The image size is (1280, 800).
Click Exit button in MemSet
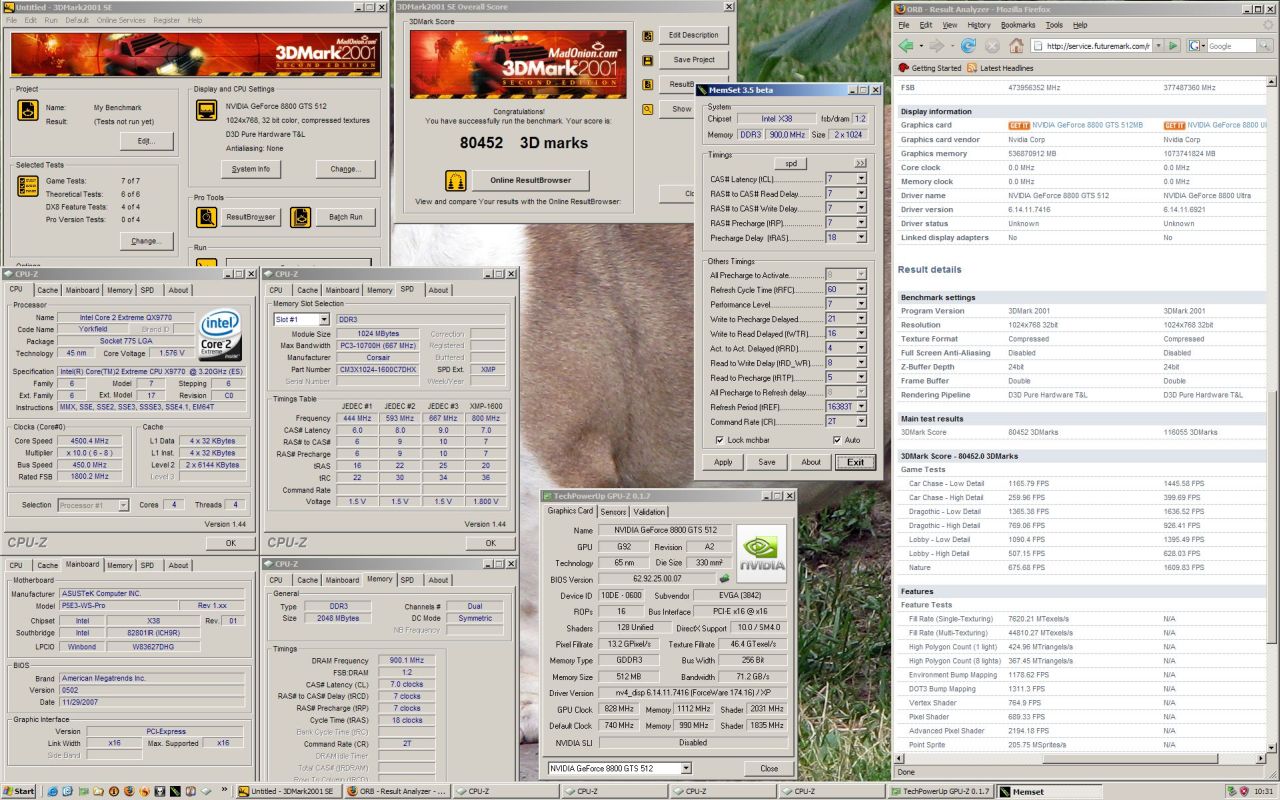point(855,462)
